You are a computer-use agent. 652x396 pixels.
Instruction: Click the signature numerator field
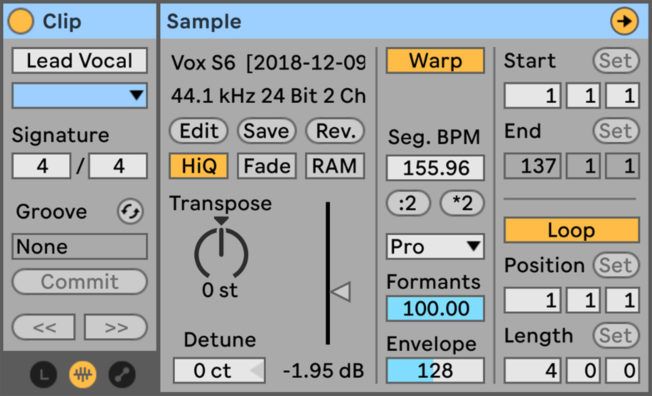[x=41, y=166]
